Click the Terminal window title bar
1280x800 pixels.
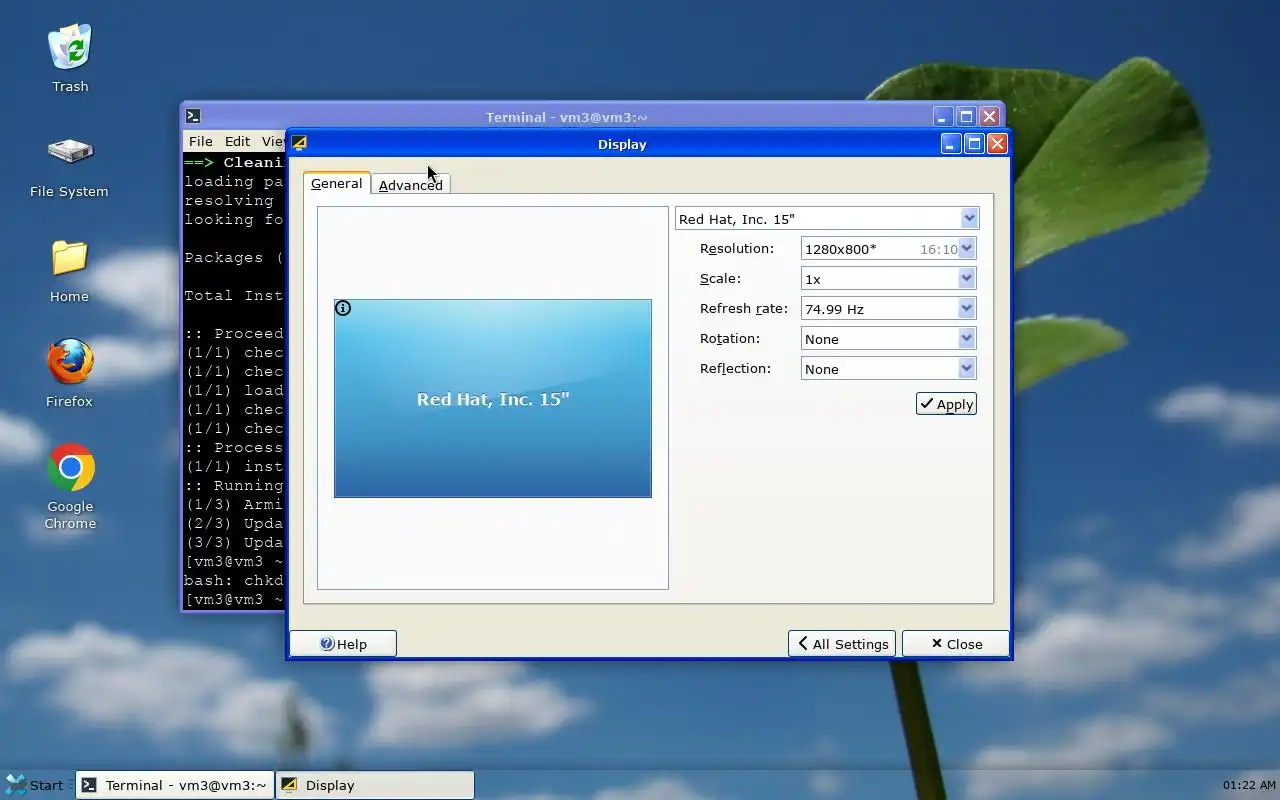(566, 116)
